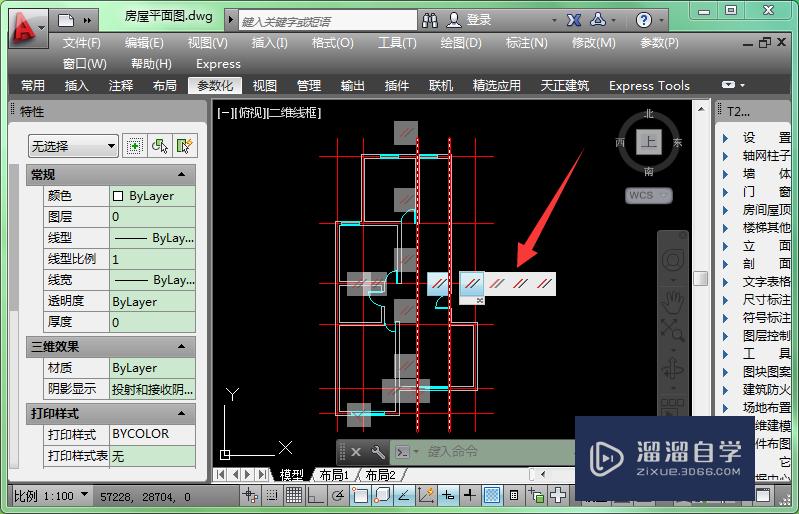
Task: Toggle 3D Object Snap in status bar
Action: pyautogui.click(x=382, y=495)
